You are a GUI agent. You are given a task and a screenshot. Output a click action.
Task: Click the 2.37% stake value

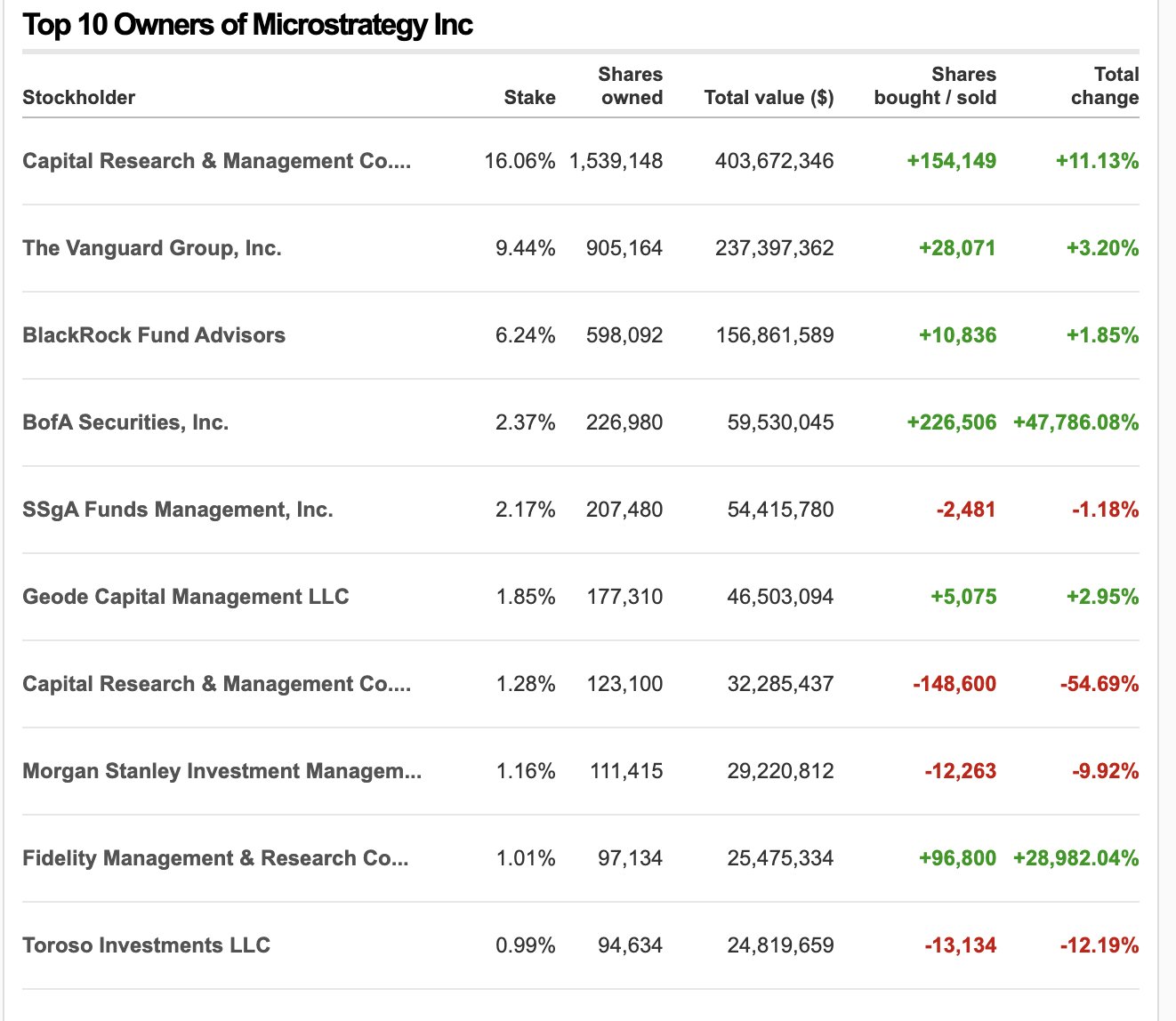[x=526, y=422]
